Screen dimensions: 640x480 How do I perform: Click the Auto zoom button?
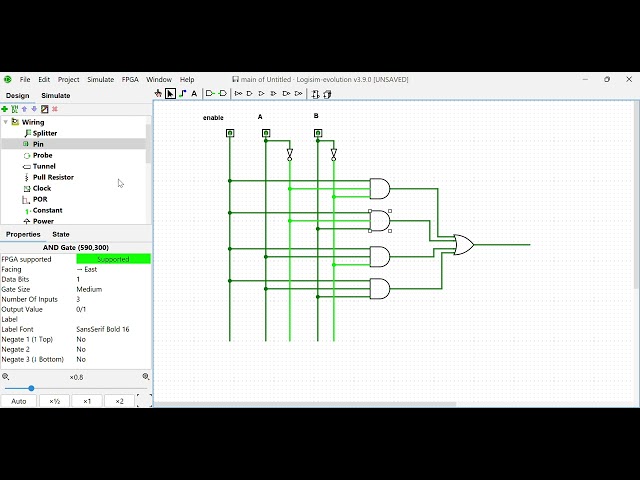(x=19, y=401)
